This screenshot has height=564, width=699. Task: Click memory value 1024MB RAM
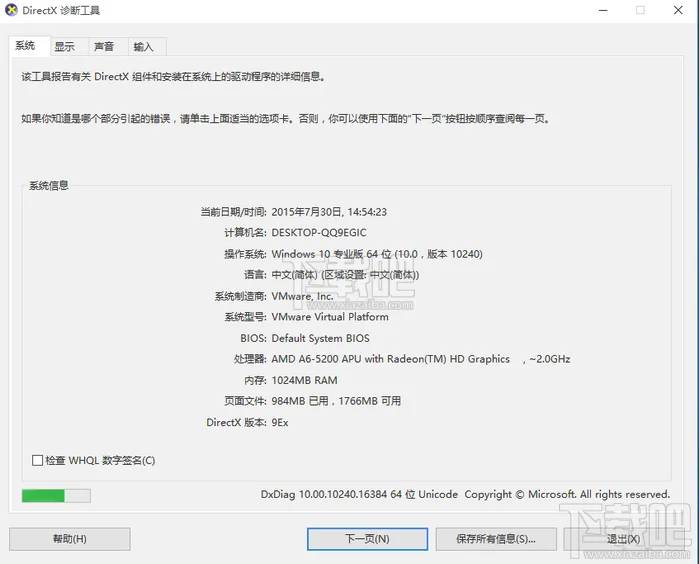click(304, 380)
